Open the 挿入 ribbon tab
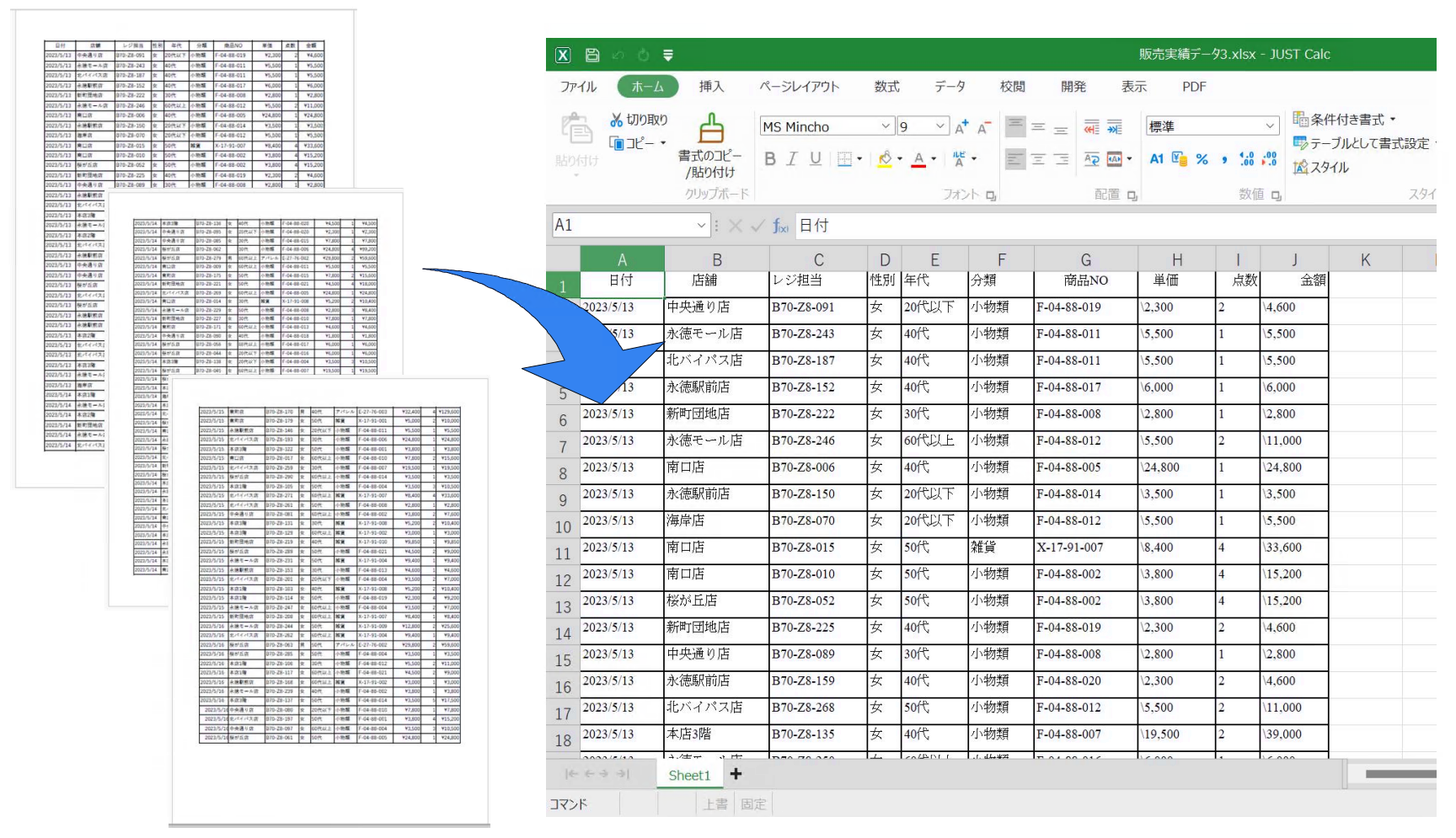Image resolution: width=1456 pixels, height=838 pixels. point(710,87)
